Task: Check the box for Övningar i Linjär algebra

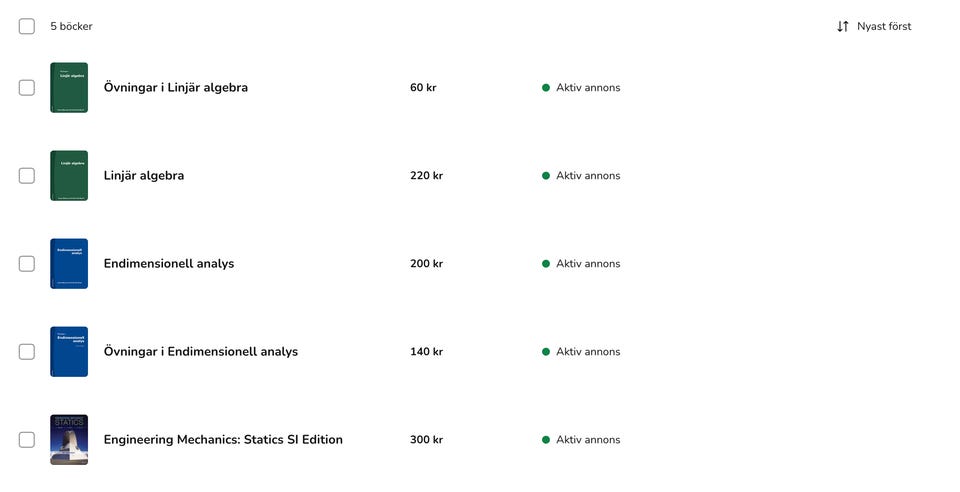Action: point(27,88)
